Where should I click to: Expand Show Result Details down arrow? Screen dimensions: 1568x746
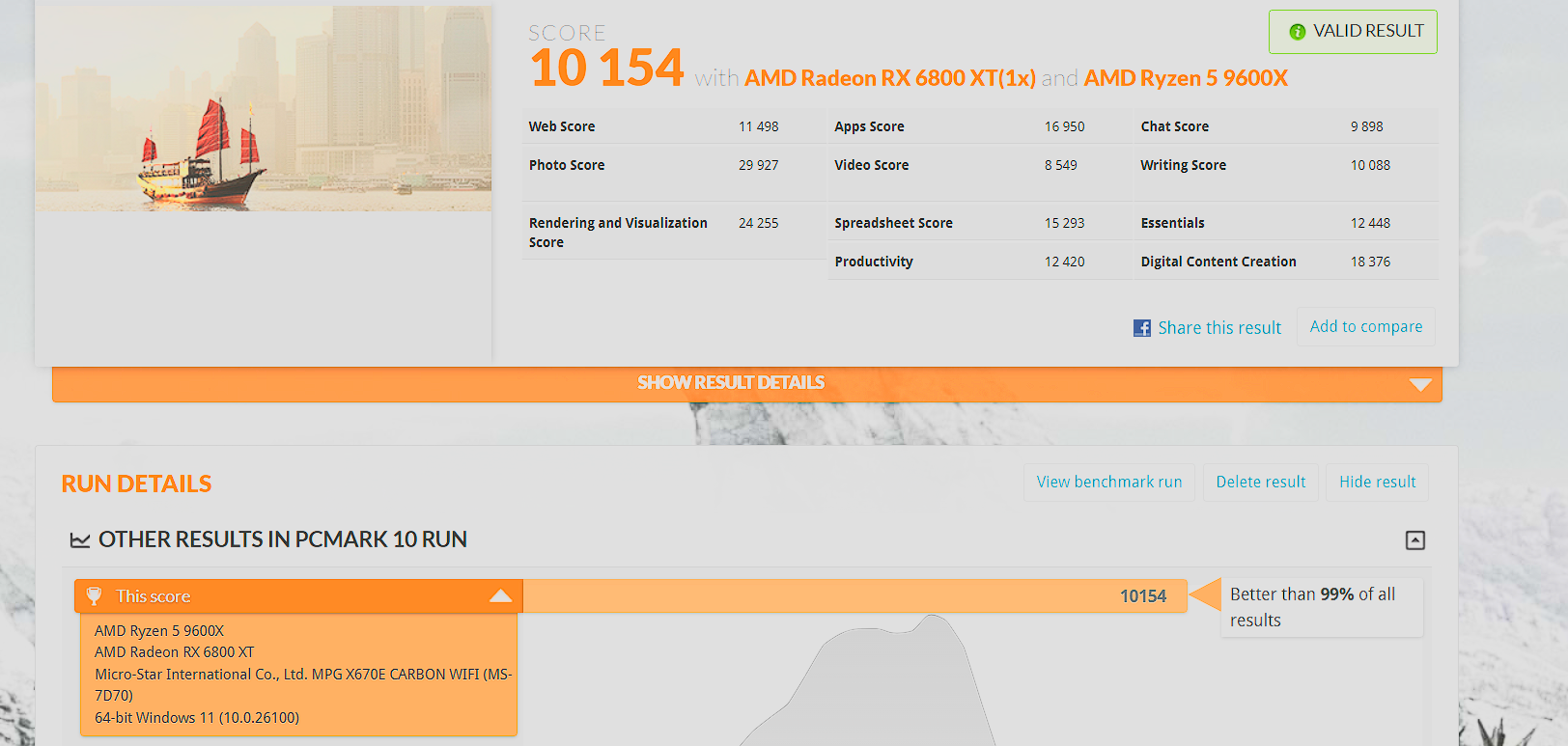(1420, 384)
